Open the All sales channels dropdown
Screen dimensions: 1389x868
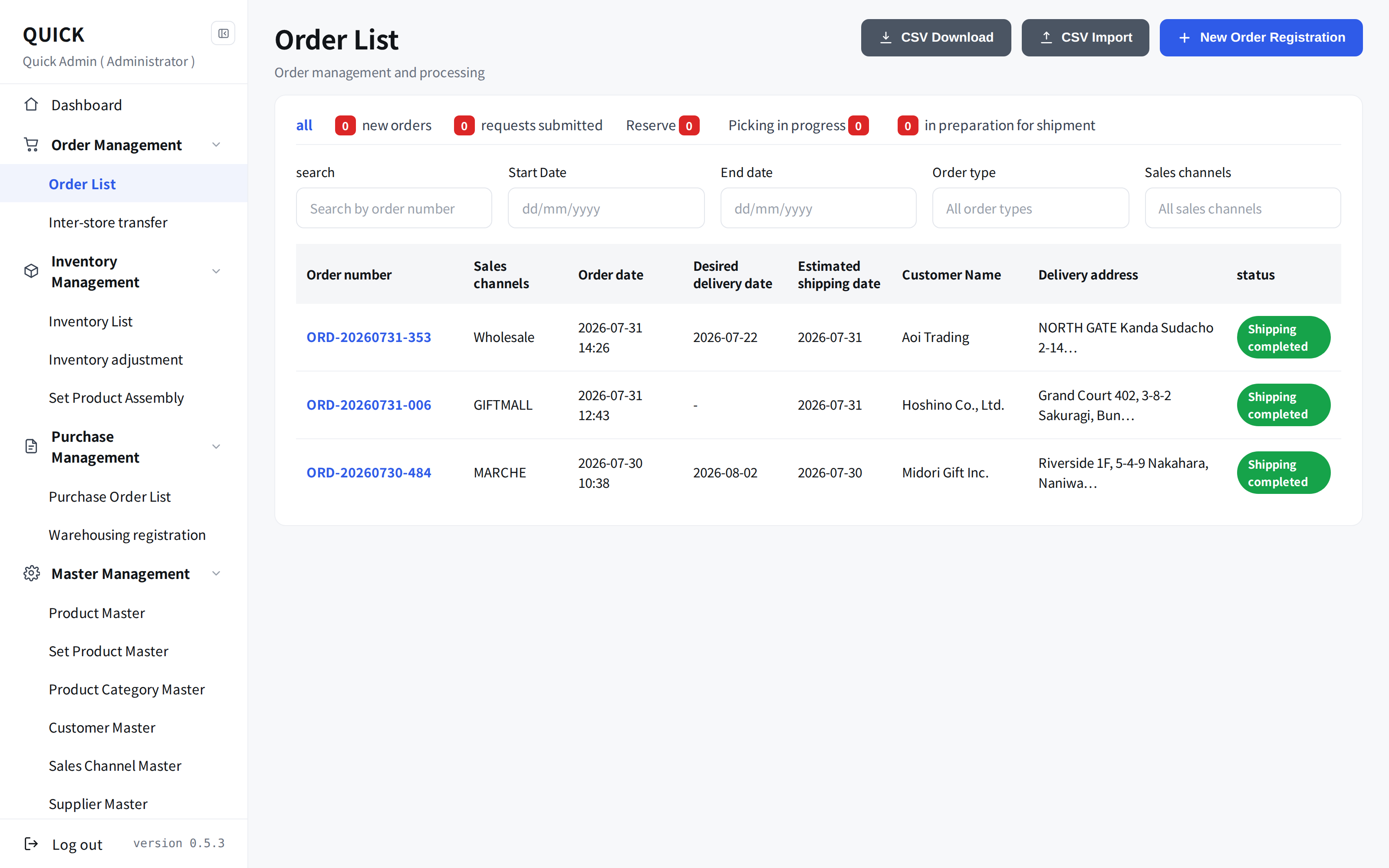pos(1242,208)
